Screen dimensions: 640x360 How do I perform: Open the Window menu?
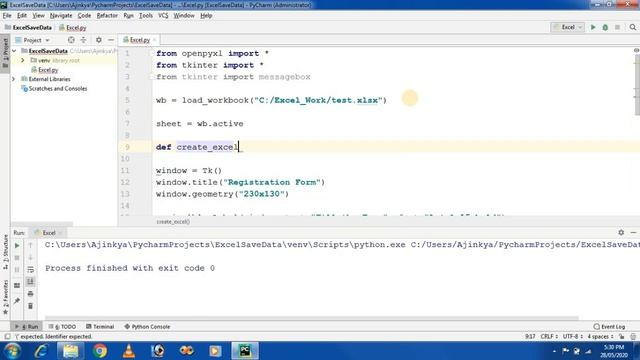pos(184,16)
